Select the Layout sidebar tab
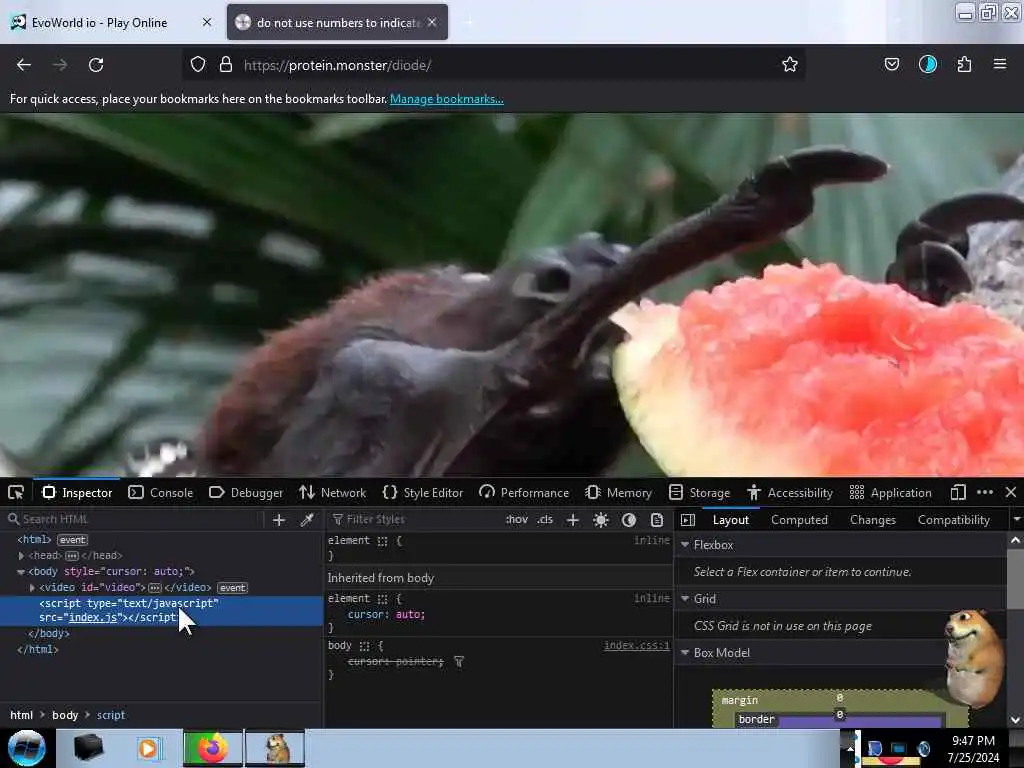The height and width of the screenshot is (768, 1024). coord(731,520)
